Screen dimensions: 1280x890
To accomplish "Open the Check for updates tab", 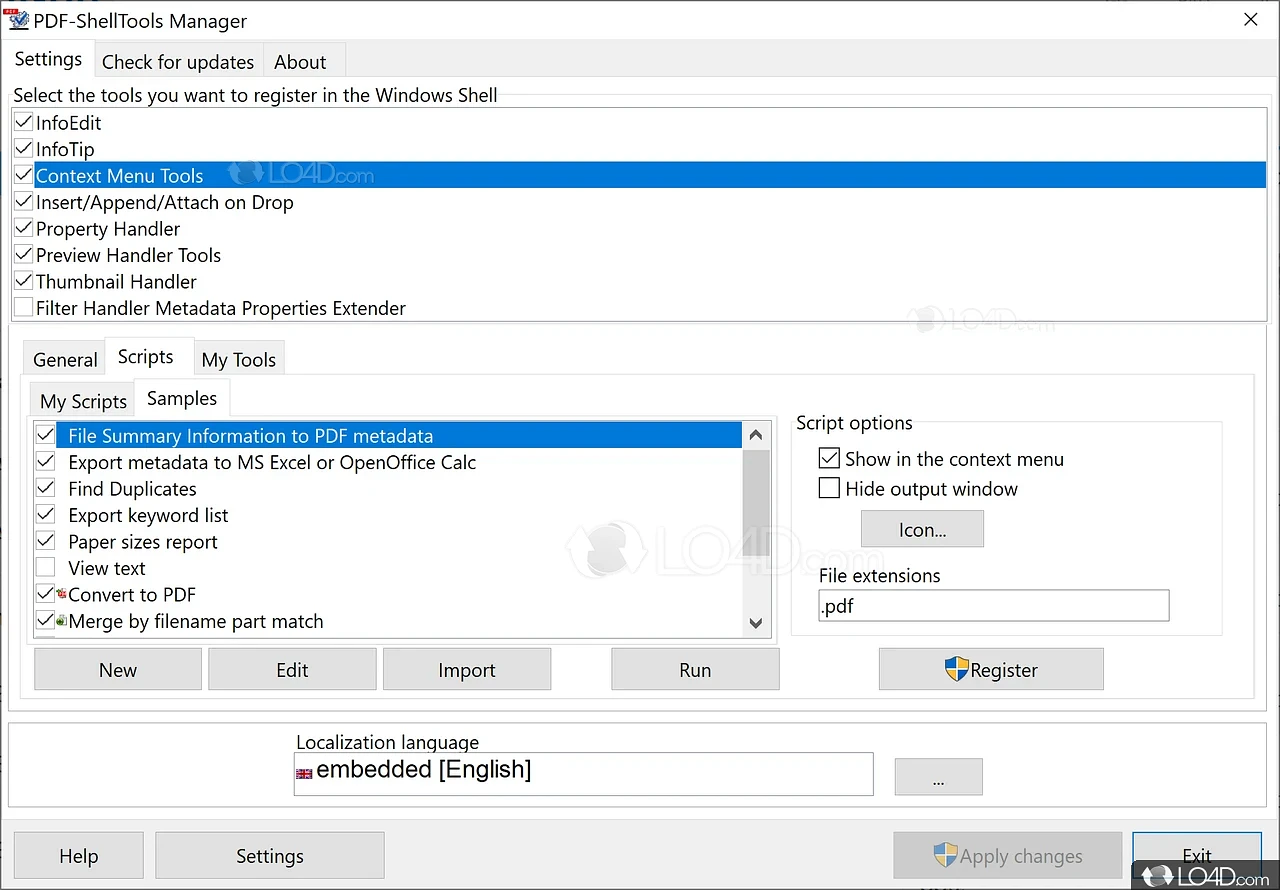I will pos(178,62).
